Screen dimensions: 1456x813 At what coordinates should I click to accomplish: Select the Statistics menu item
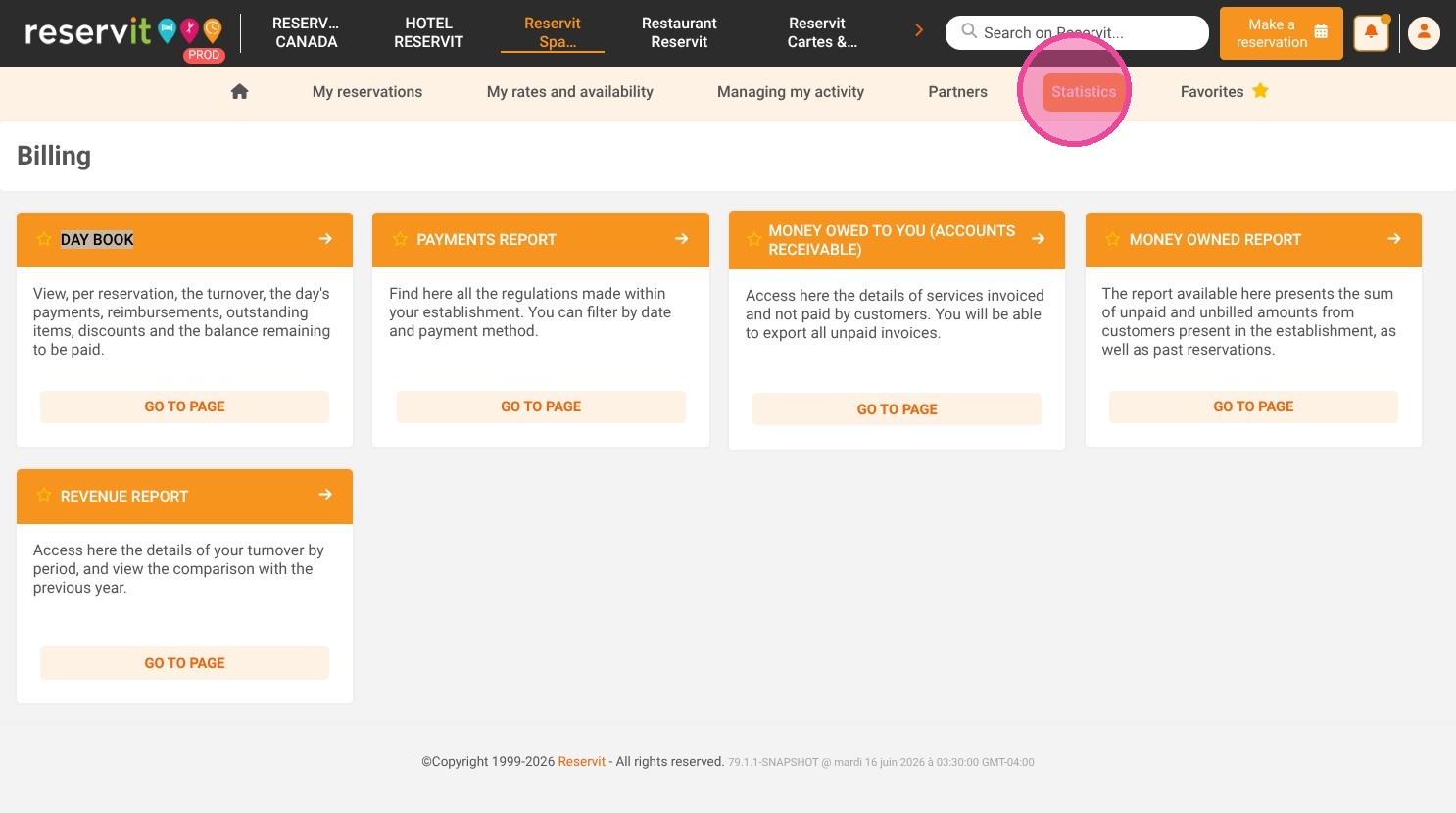[x=1084, y=92]
